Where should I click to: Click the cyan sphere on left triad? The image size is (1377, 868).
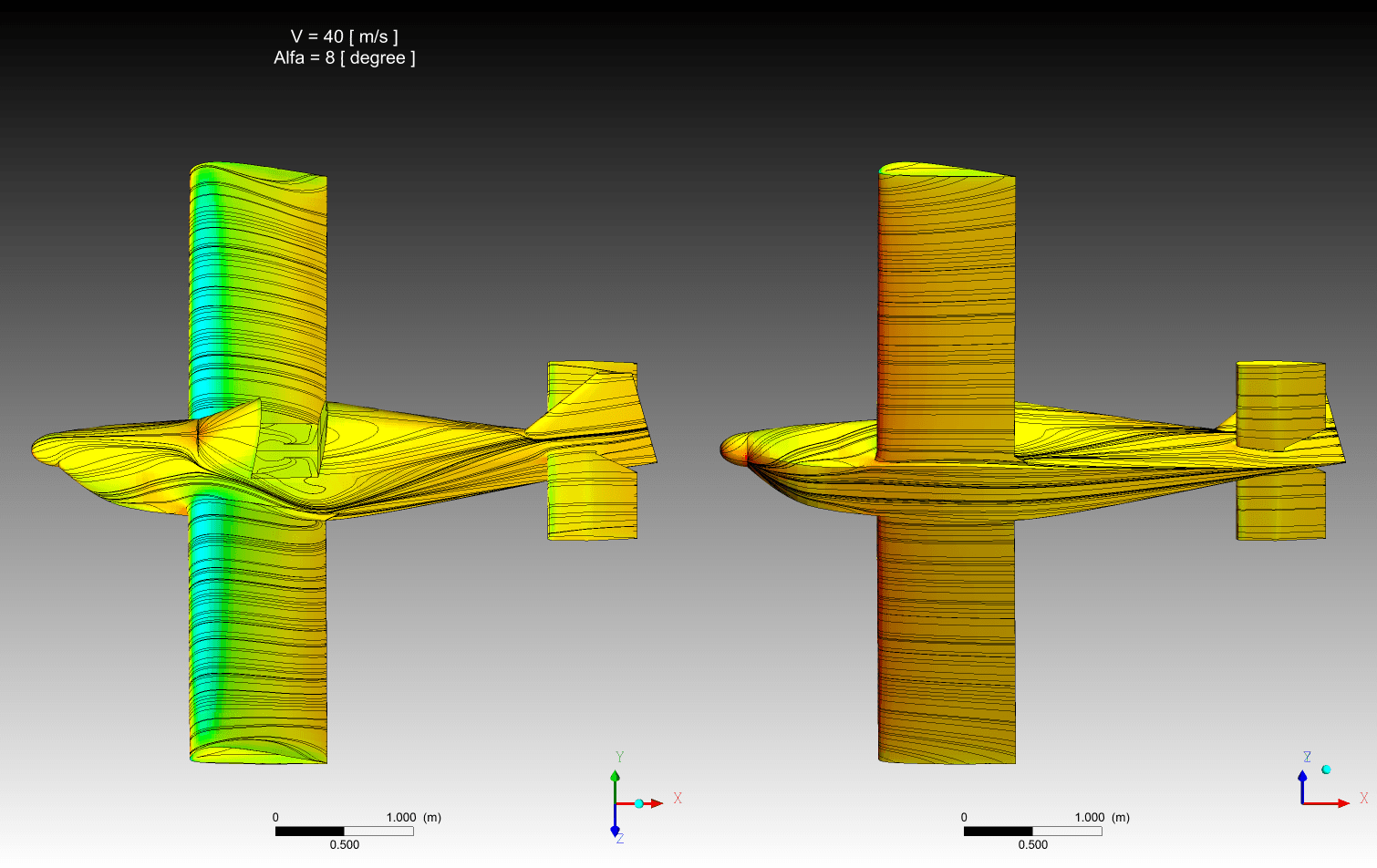click(x=639, y=803)
